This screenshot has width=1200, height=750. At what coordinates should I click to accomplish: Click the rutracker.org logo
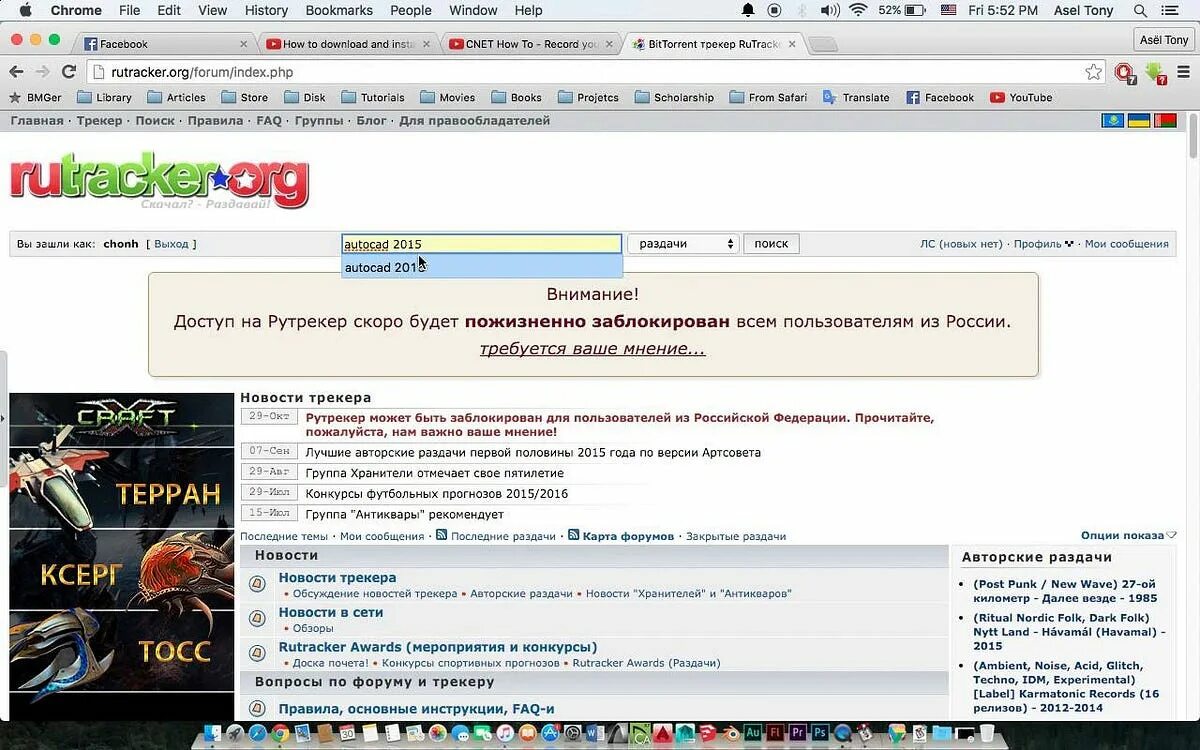pyautogui.click(x=159, y=183)
